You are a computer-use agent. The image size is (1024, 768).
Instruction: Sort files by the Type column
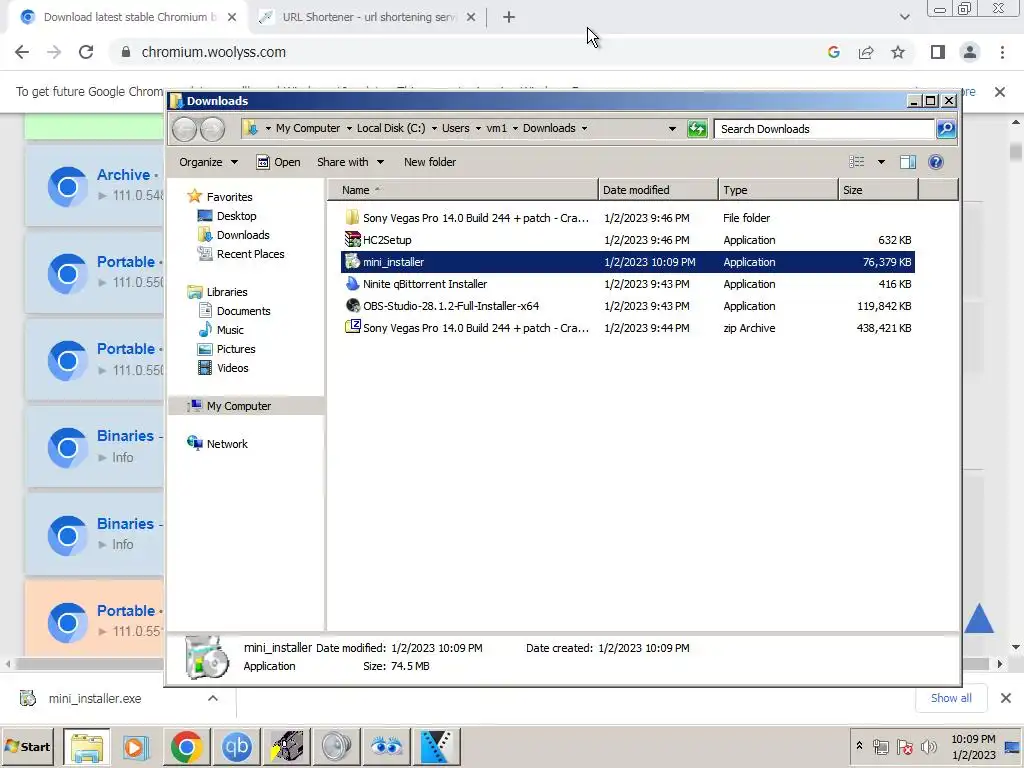(778, 190)
